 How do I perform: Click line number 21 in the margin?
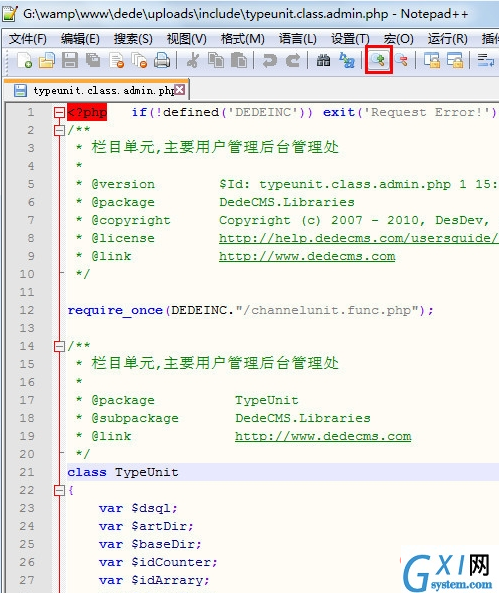tap(27, 472)
